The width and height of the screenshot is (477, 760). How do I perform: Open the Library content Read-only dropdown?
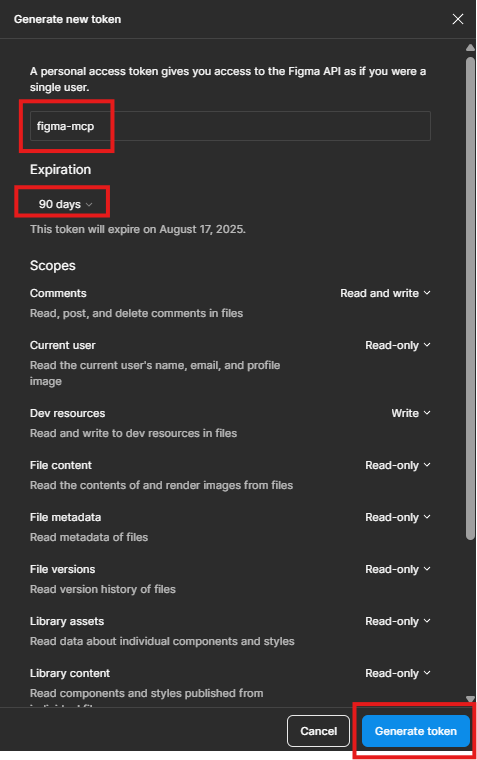398,673
